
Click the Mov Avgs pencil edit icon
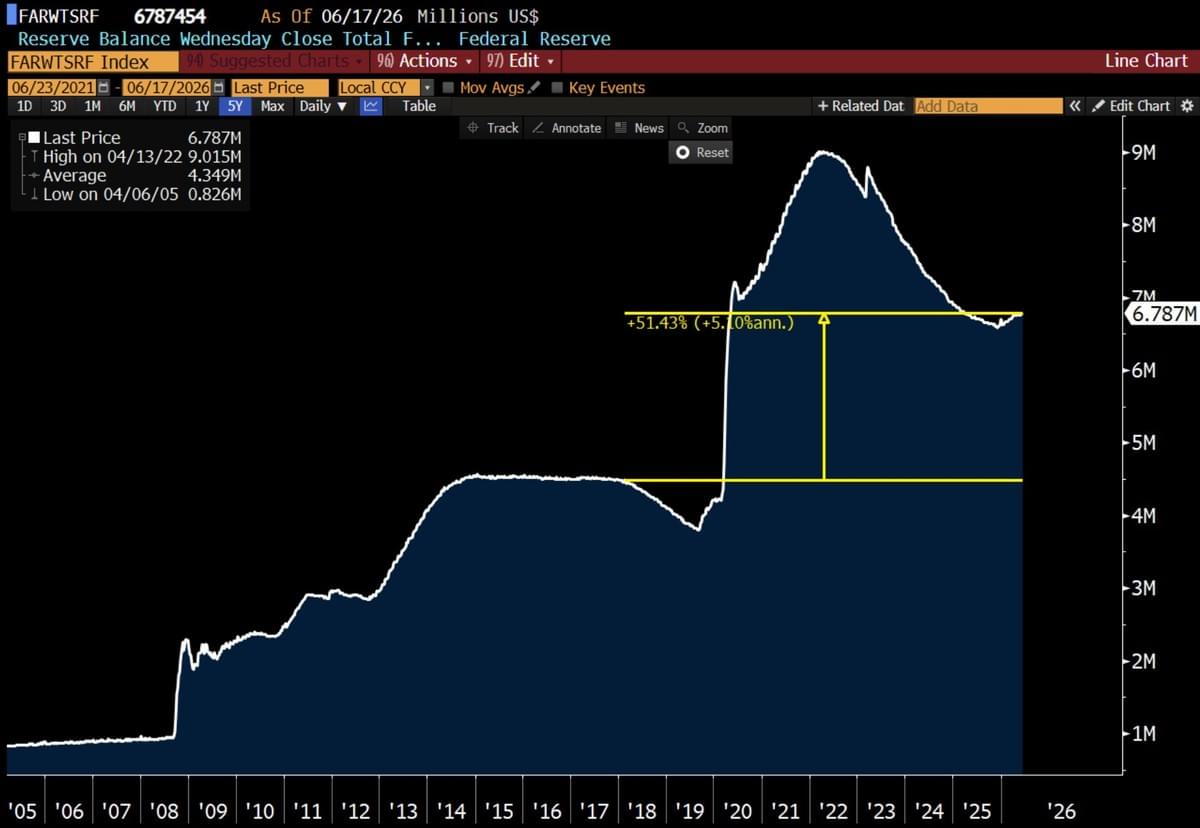coord(534,88)
